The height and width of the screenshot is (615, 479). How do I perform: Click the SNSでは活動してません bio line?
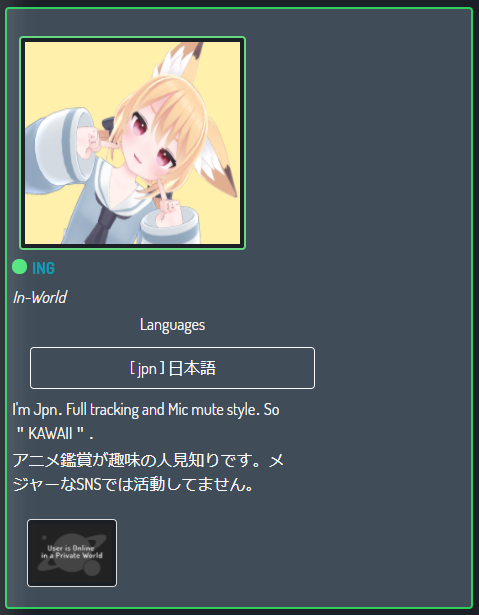pyautogui.click(x=133, y=485)
